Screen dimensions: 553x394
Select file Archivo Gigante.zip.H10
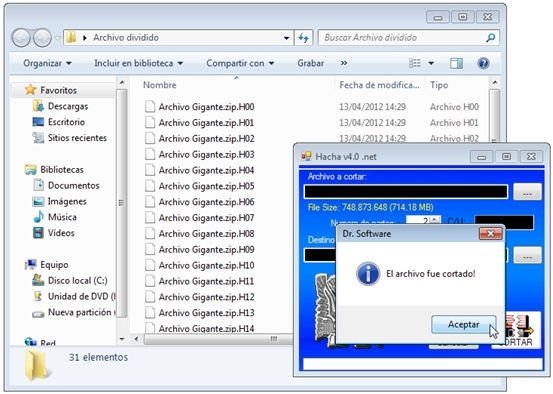coord(206,266)
